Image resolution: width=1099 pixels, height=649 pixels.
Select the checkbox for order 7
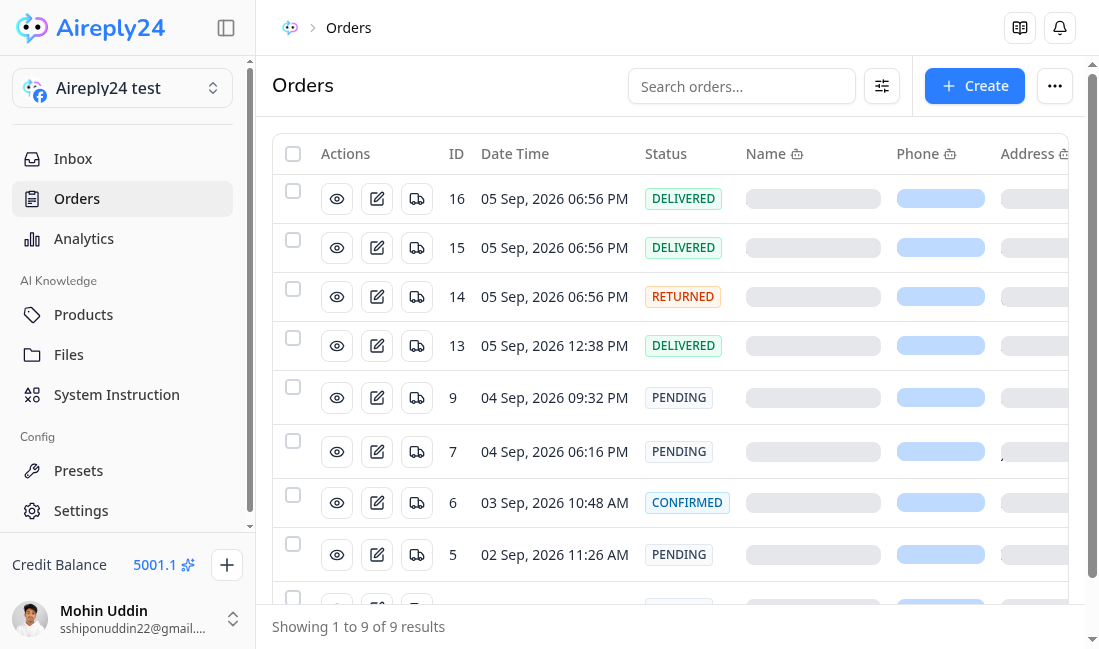pyautogui.click(x=293, y=442)
